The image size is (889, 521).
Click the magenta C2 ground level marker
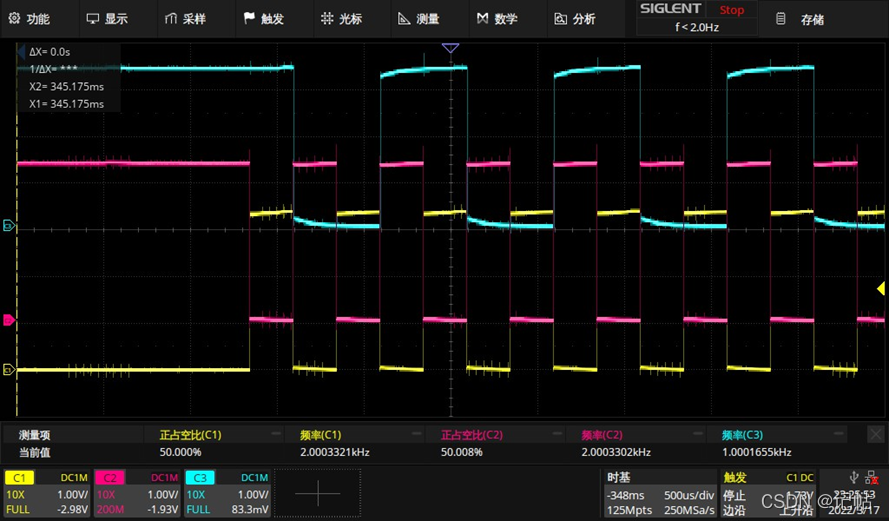(9, 320)
